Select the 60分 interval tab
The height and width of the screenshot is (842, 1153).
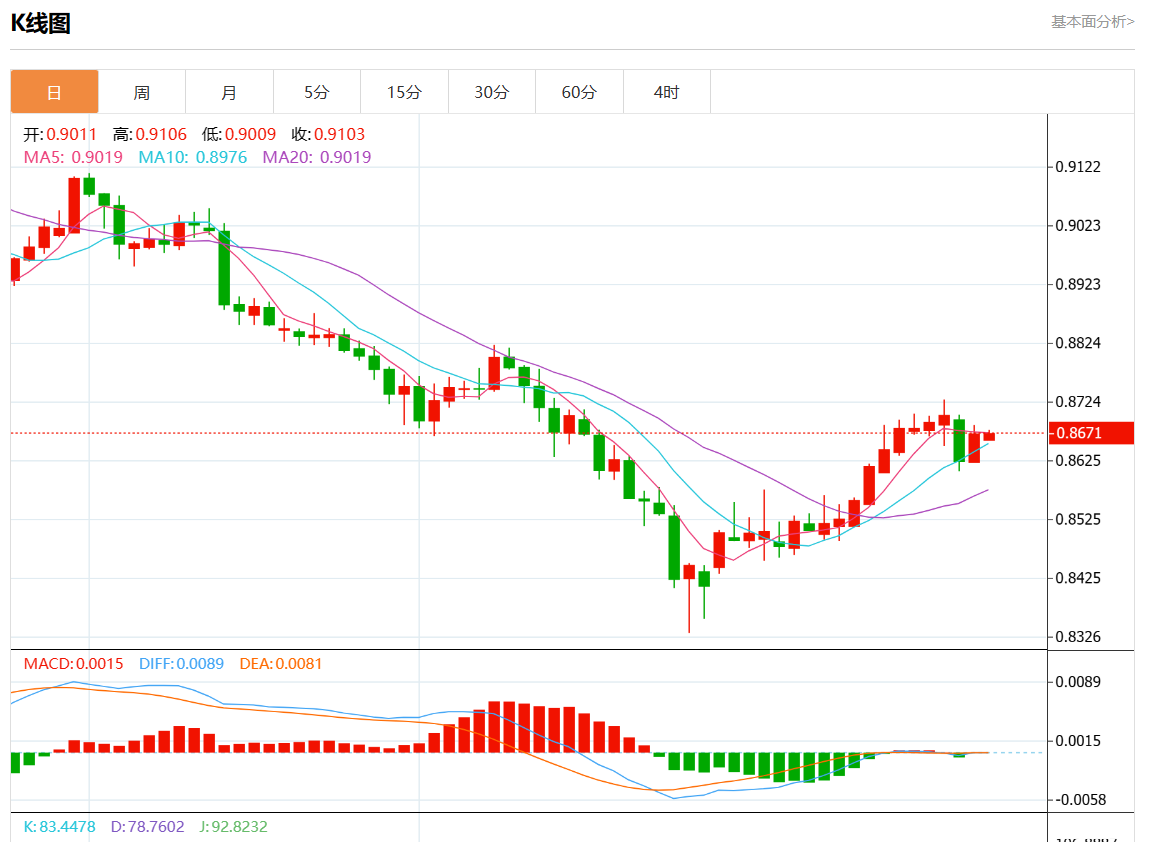tap(579, 92)
